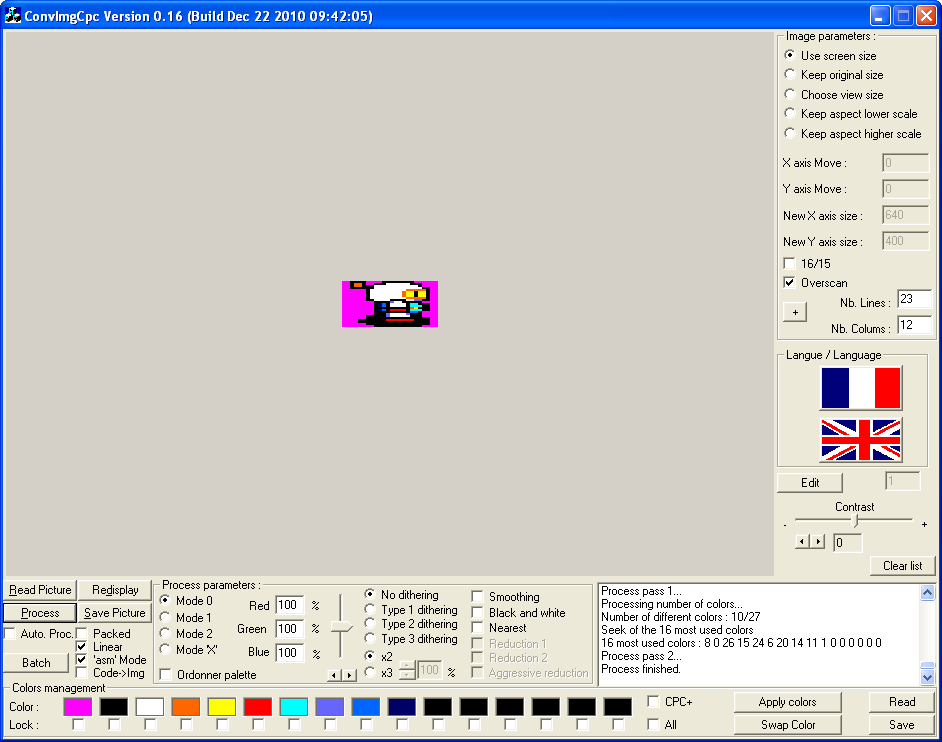This screenshot has width=942, height=742.
Task: Click the Read Picture button
Action: 40,590
